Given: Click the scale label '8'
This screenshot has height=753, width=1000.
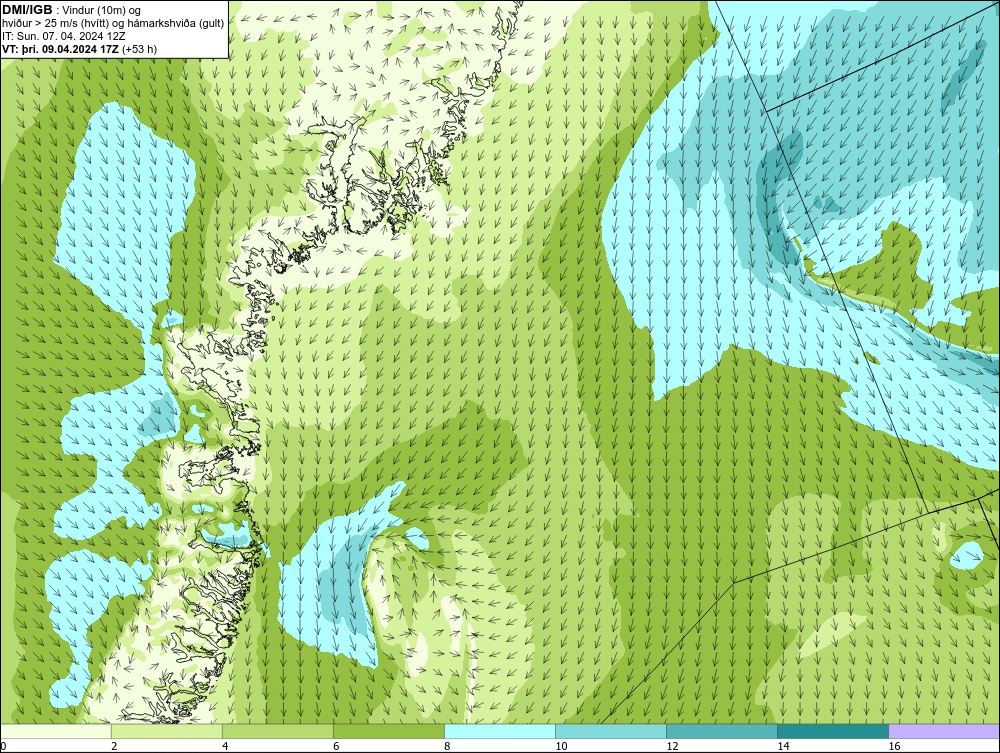Looking at the screenshot, I should click(x=447, y=746).
